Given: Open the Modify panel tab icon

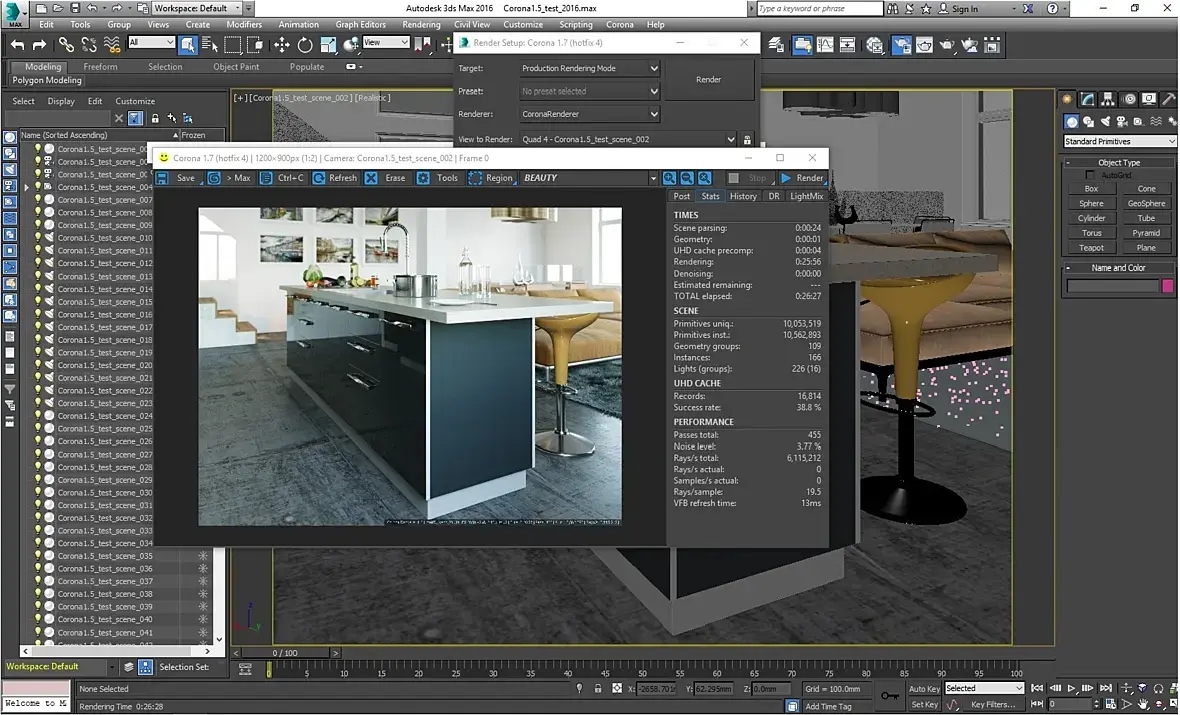Looking at the screenshot, I should [1089, 99].
